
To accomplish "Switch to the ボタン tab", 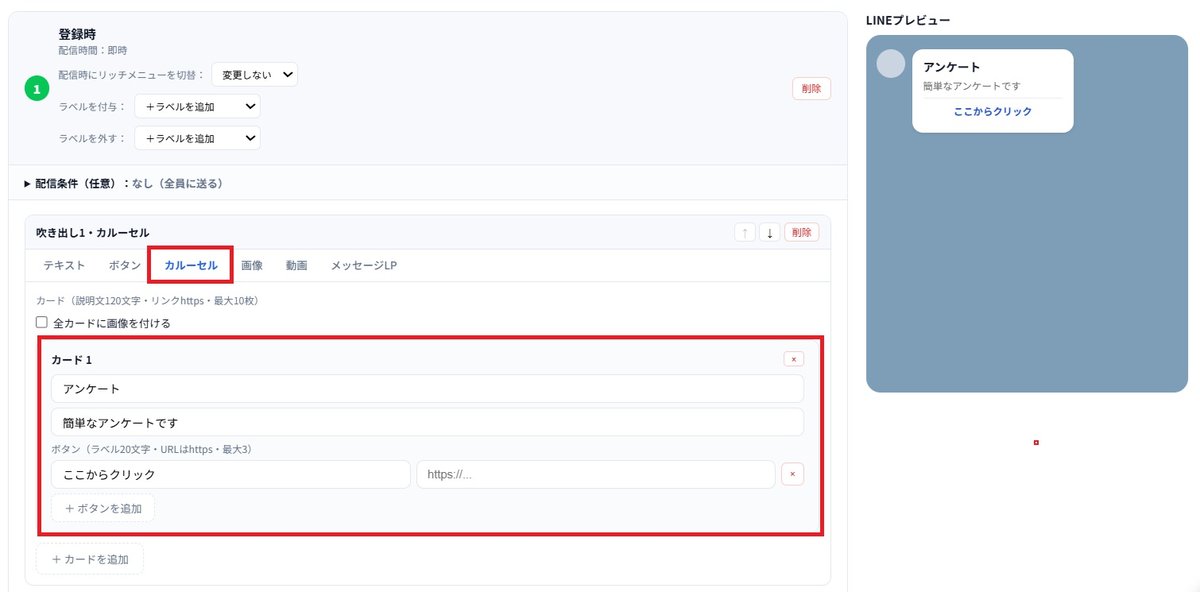I will 125,265.
